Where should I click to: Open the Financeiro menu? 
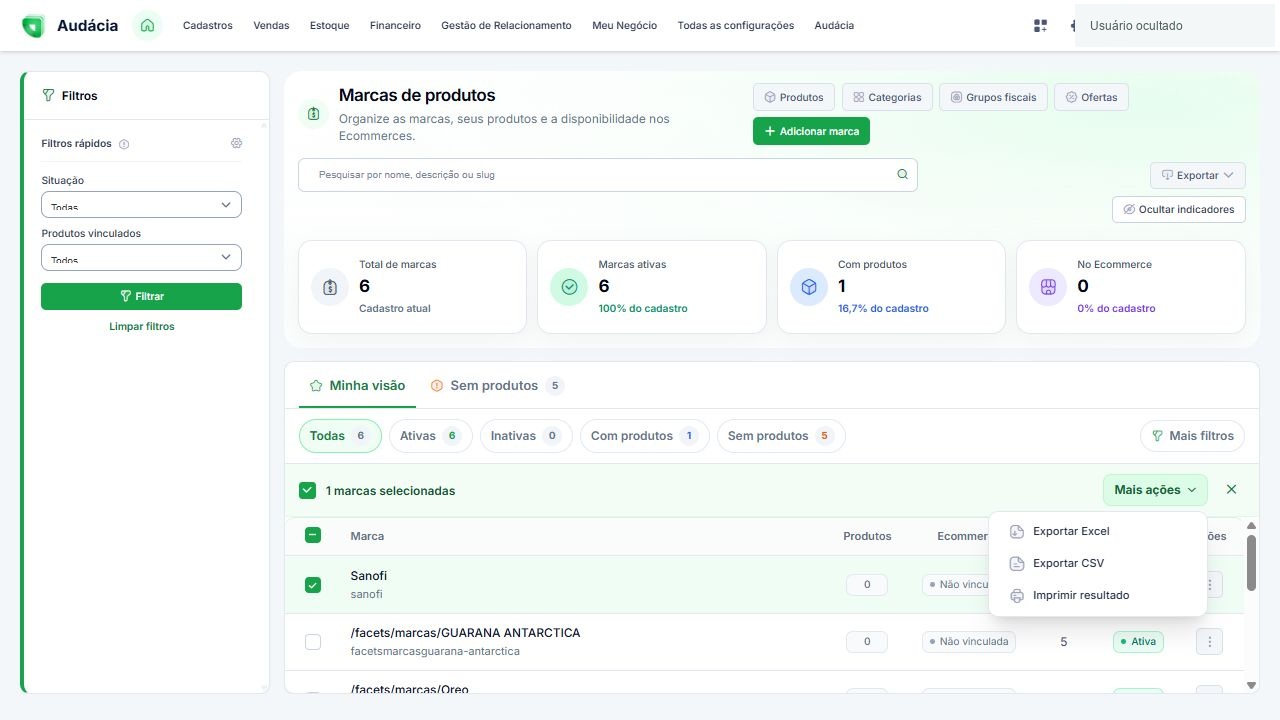[395, 25]
